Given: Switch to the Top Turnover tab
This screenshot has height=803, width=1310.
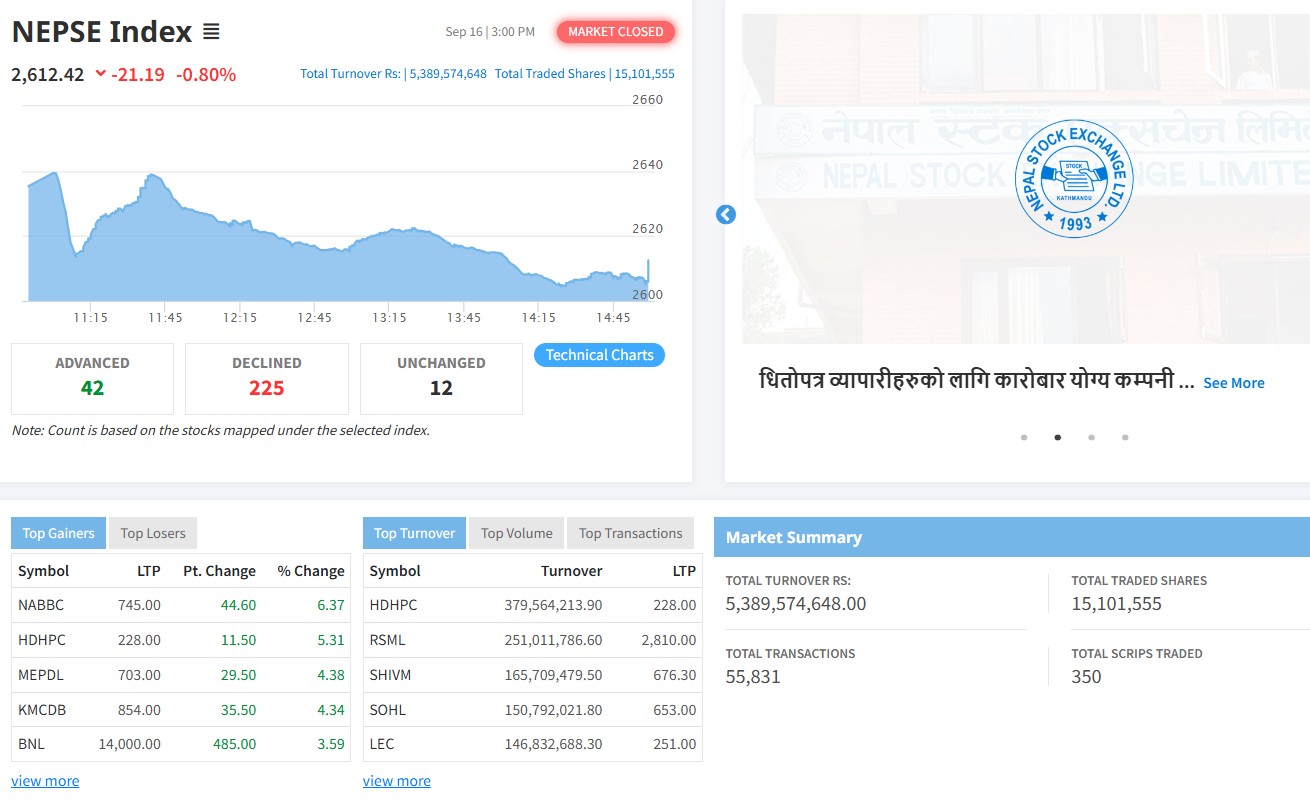Looking at the screenshot, I should [414, 533].
